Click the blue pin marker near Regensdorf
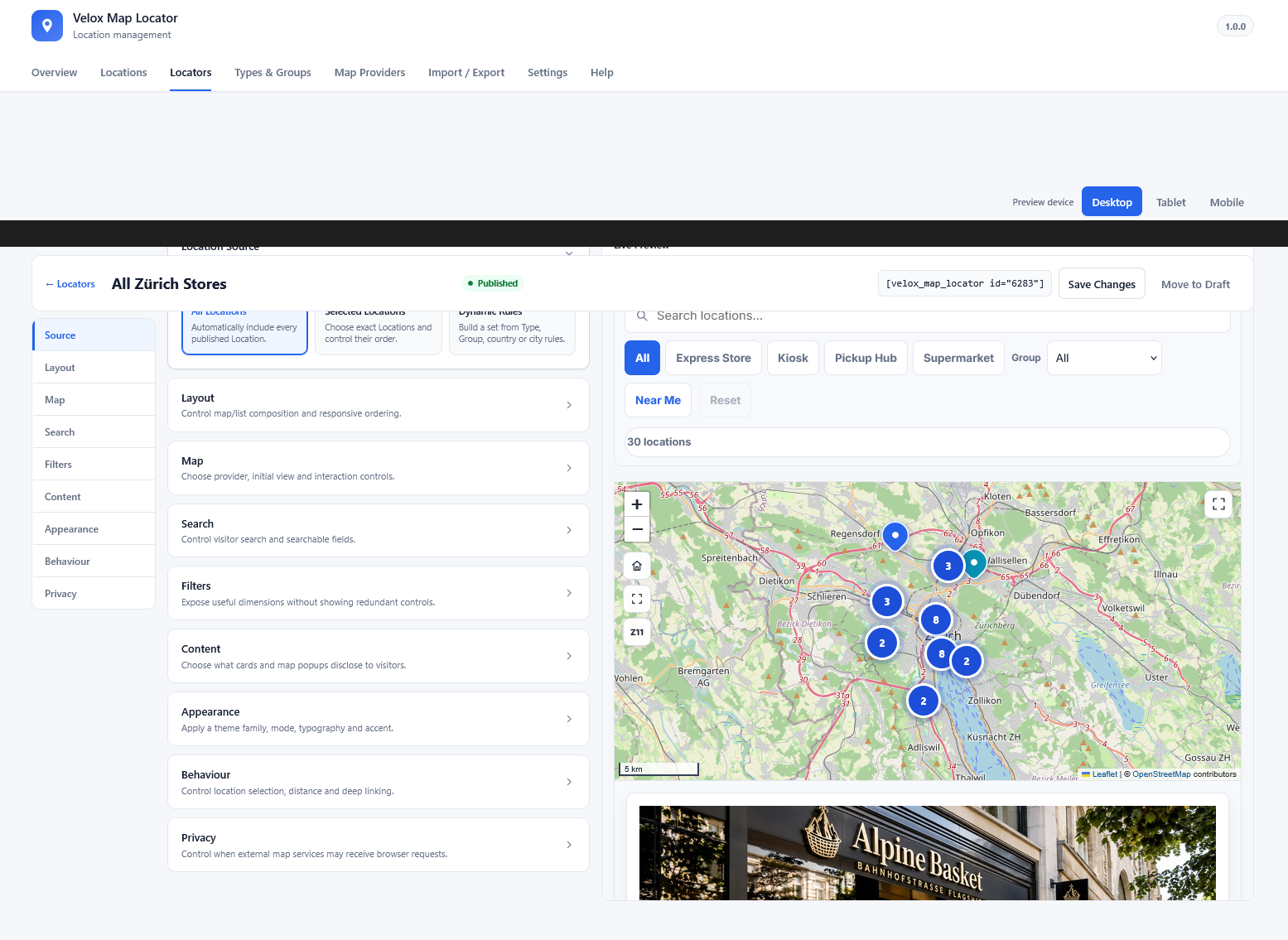This screenshot has height=940, width=1288. [895, 537]
